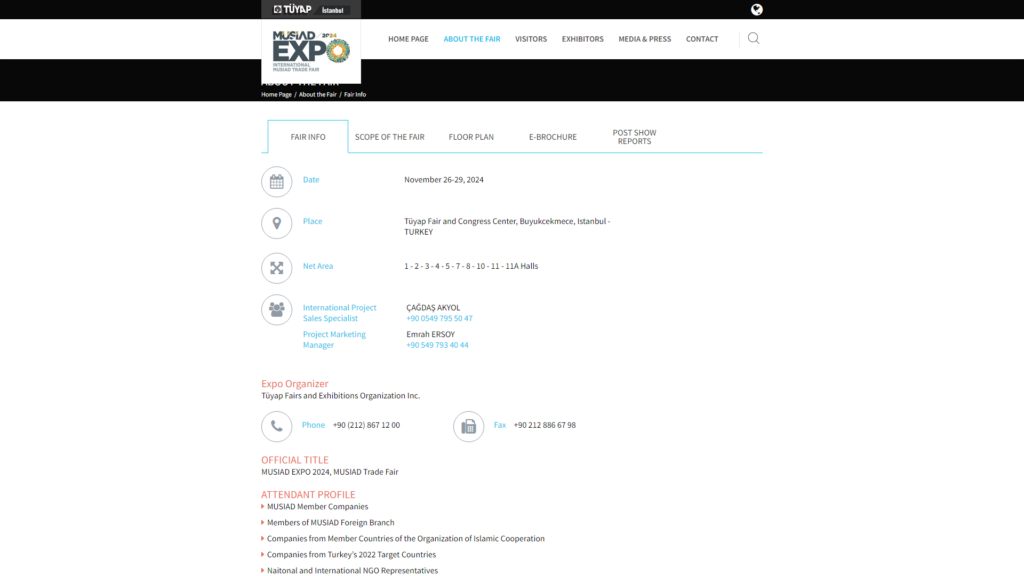
Task: Click Members of MUSIAD Foreign Branch item
Action: point(330,523)
